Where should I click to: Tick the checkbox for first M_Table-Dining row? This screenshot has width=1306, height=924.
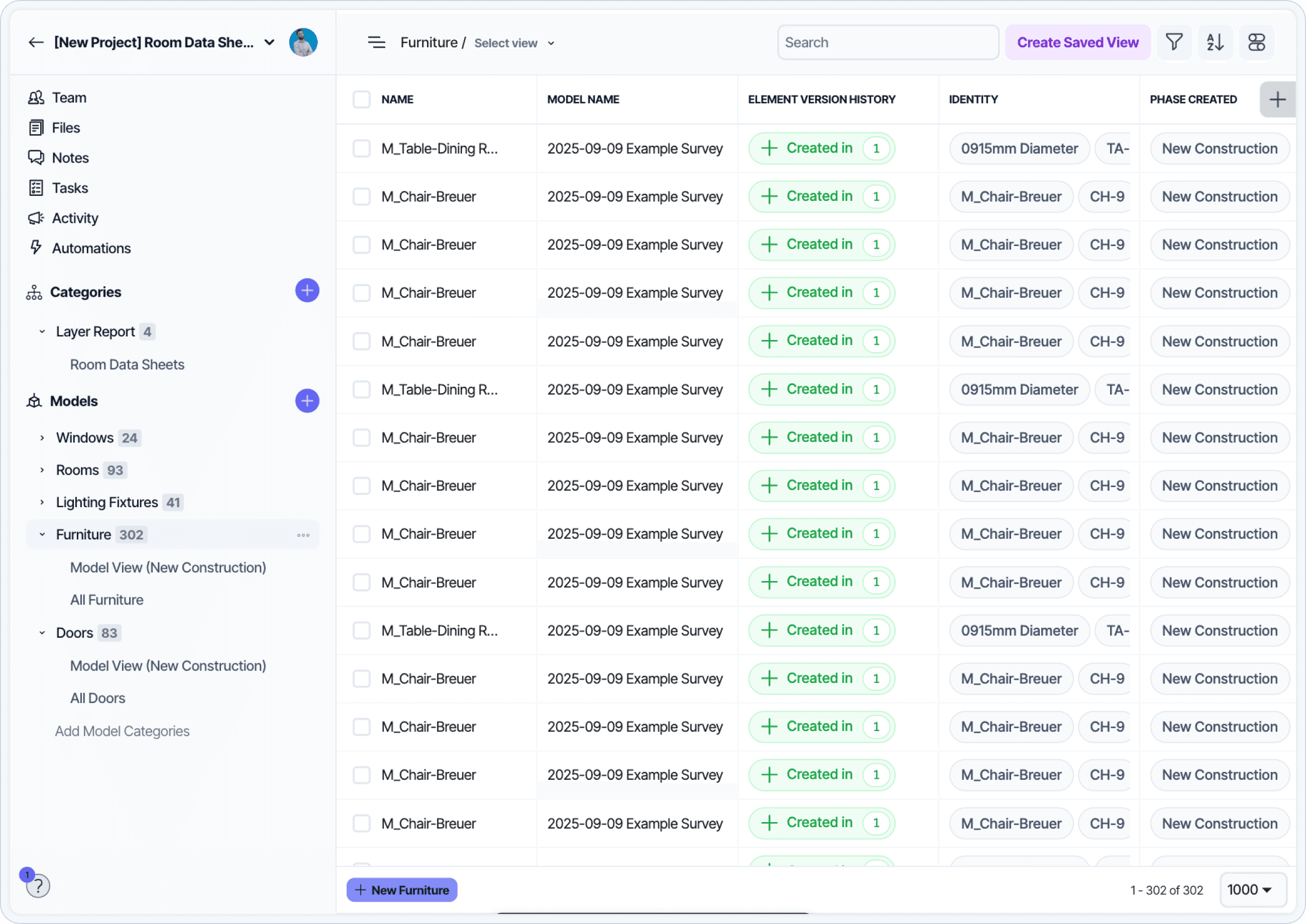pyautogui.click(x=361, y=149)
